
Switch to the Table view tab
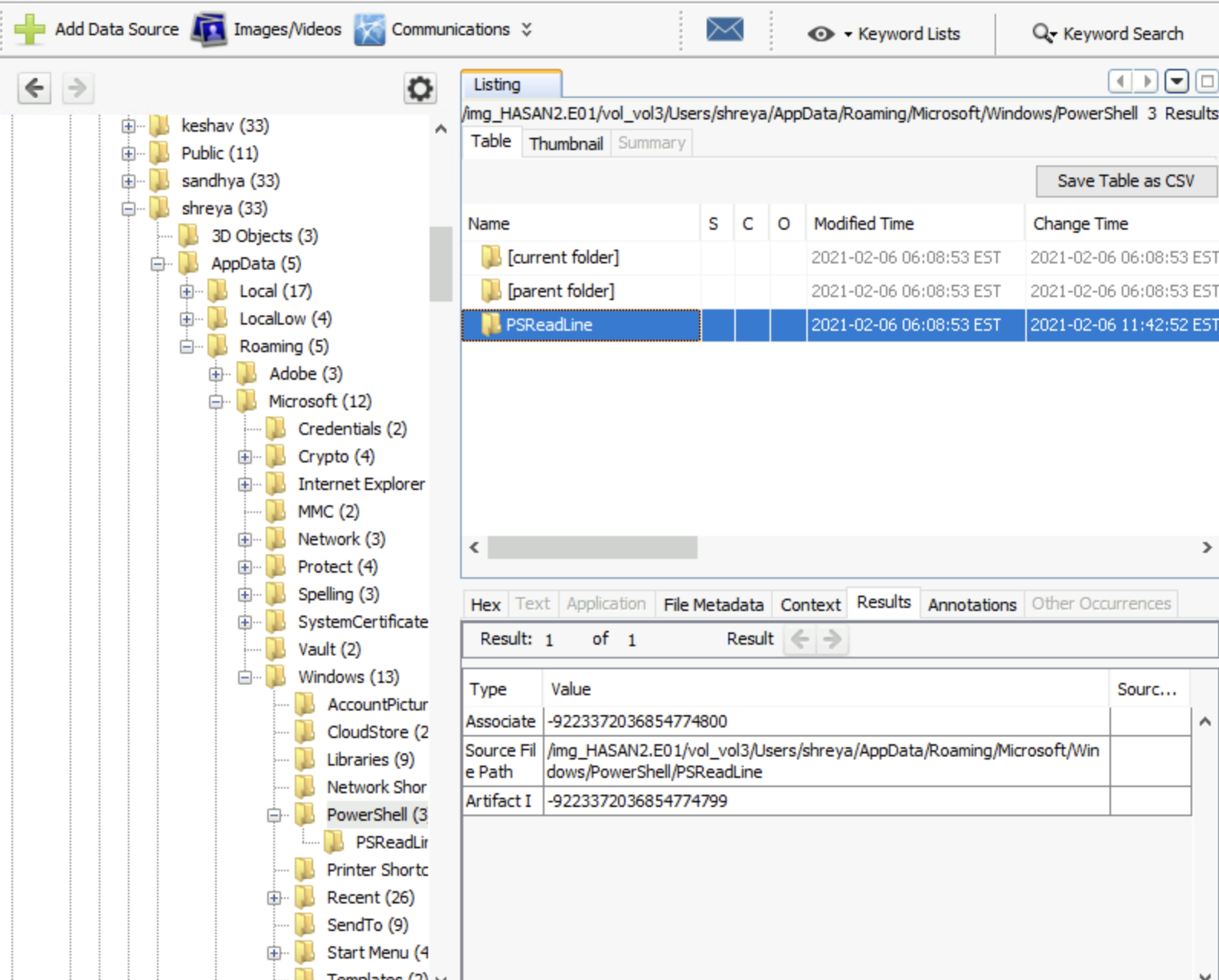point(491,142)
